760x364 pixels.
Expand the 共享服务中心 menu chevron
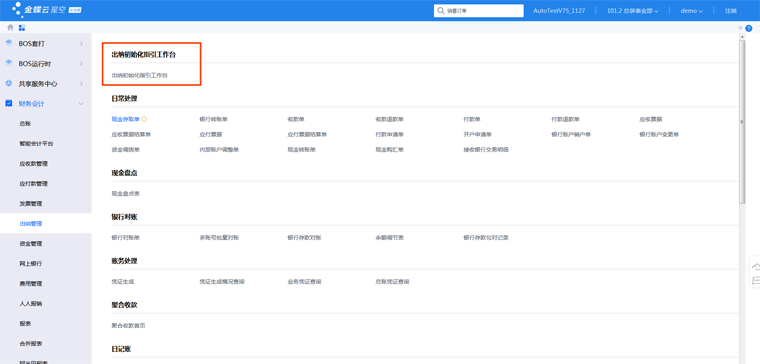[81, 83]
